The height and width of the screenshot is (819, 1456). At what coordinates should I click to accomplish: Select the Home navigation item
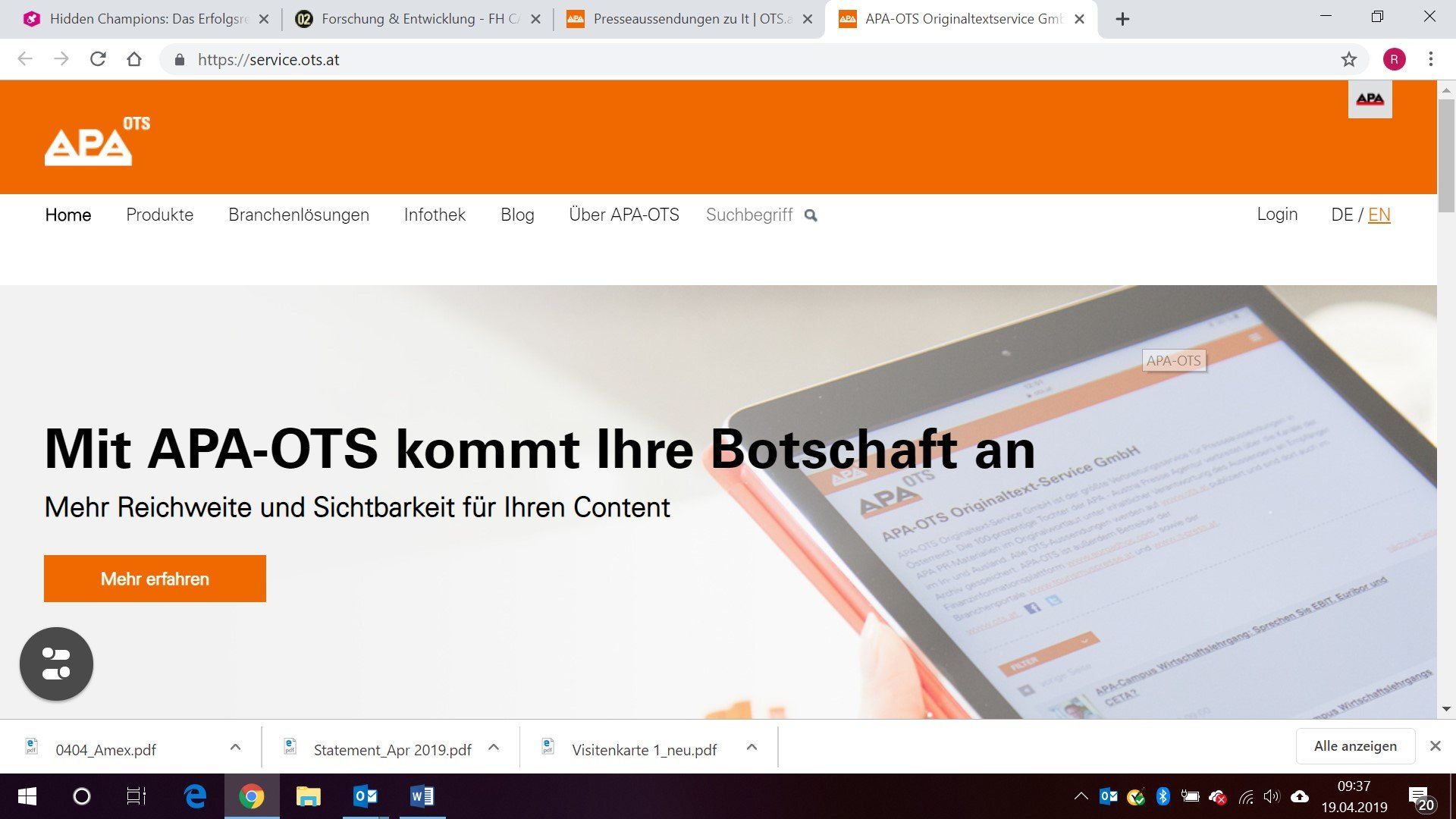[68, 215]
